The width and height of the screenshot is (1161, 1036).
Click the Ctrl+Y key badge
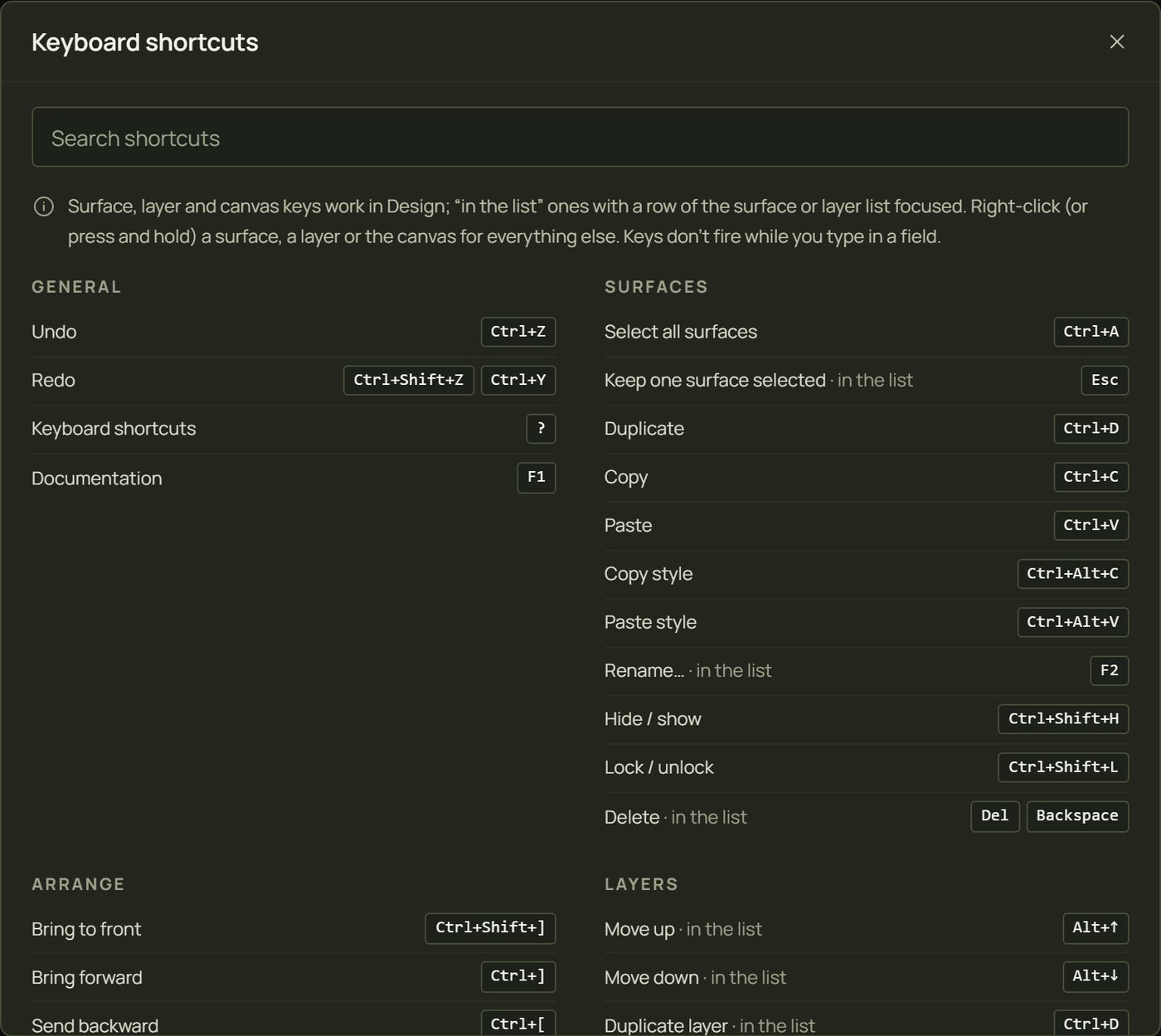tap(518, 380)
